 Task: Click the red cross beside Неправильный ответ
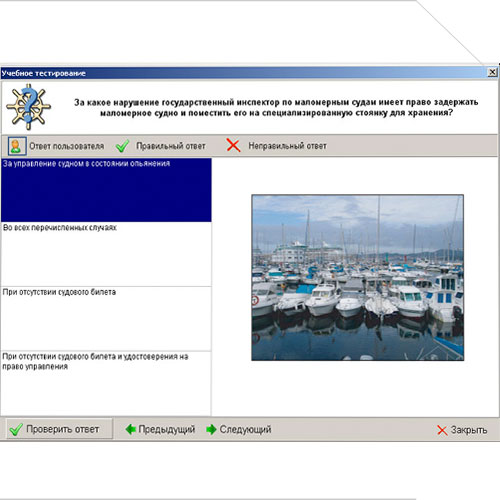point(233,146)
